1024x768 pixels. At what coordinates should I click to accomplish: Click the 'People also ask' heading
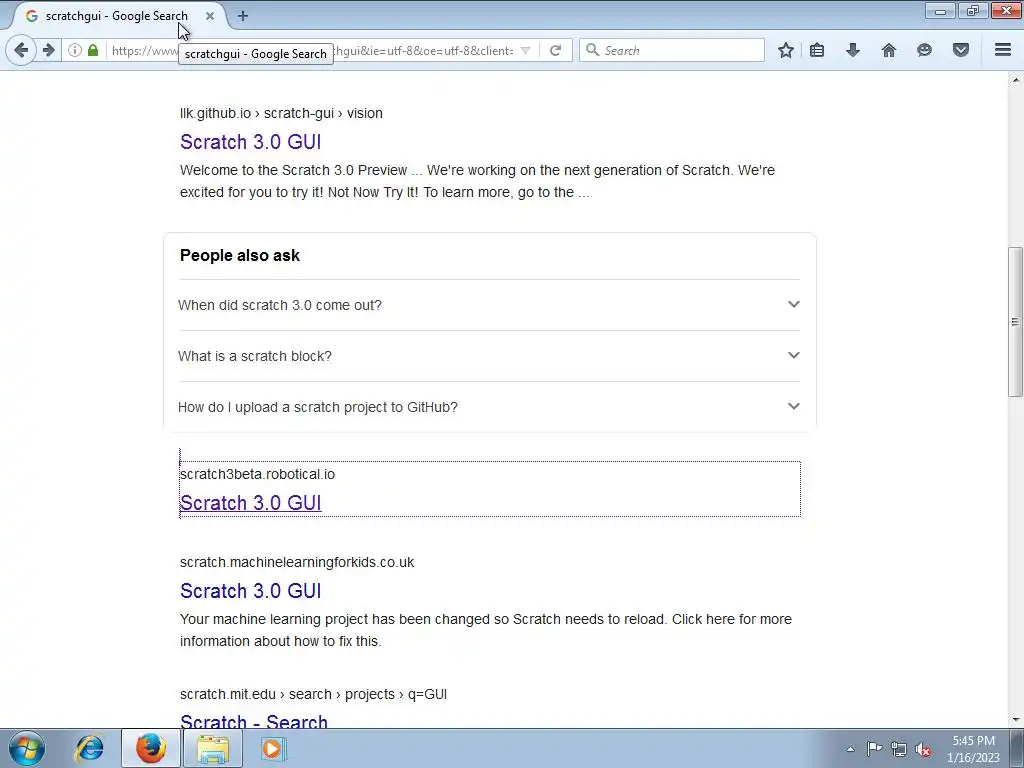coord(240,255)
